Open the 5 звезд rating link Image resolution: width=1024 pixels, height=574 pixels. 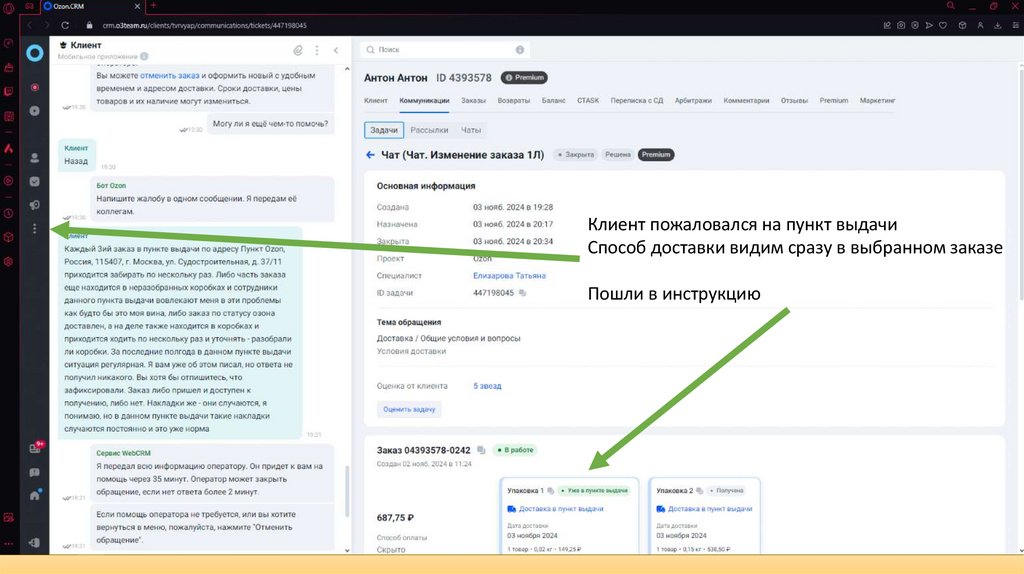[x=487, y=386]
